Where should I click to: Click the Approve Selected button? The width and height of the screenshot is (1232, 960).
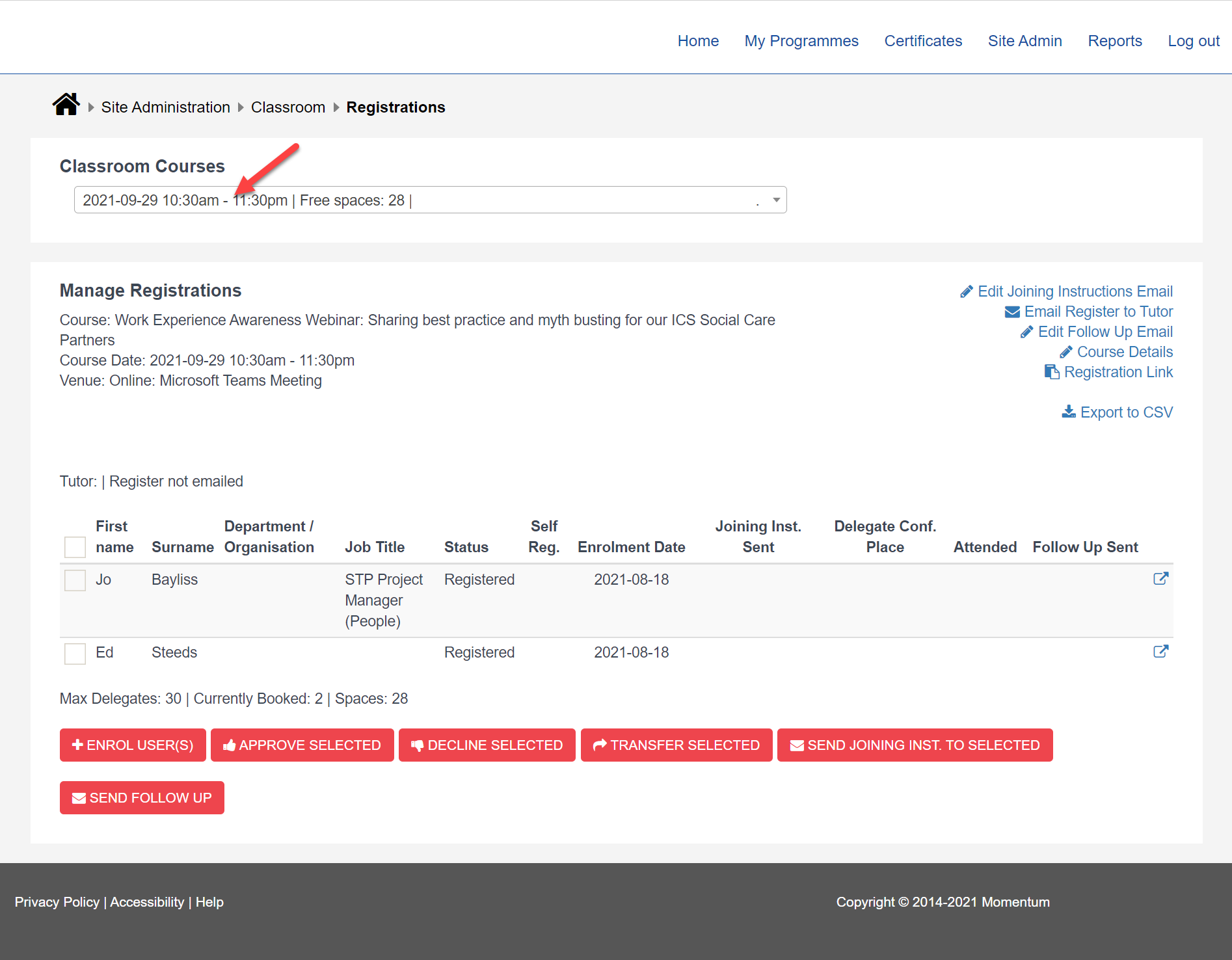tap(302, 745)
